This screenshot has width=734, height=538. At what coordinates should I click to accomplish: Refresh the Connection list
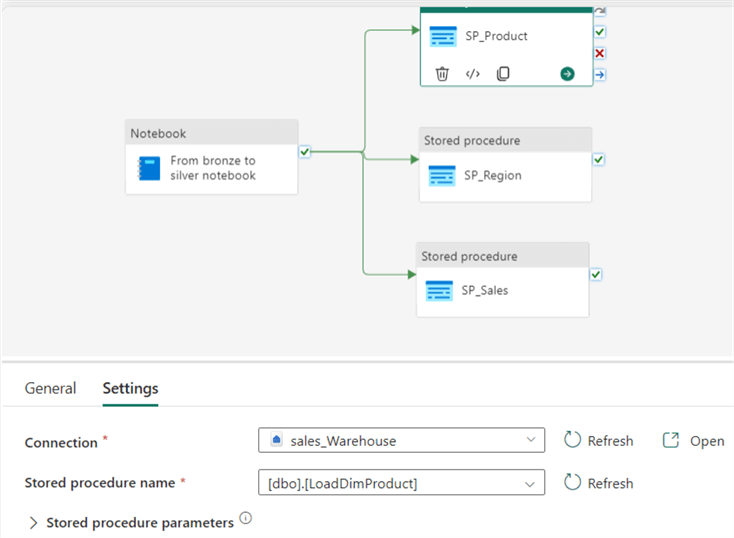coord(598,441)
